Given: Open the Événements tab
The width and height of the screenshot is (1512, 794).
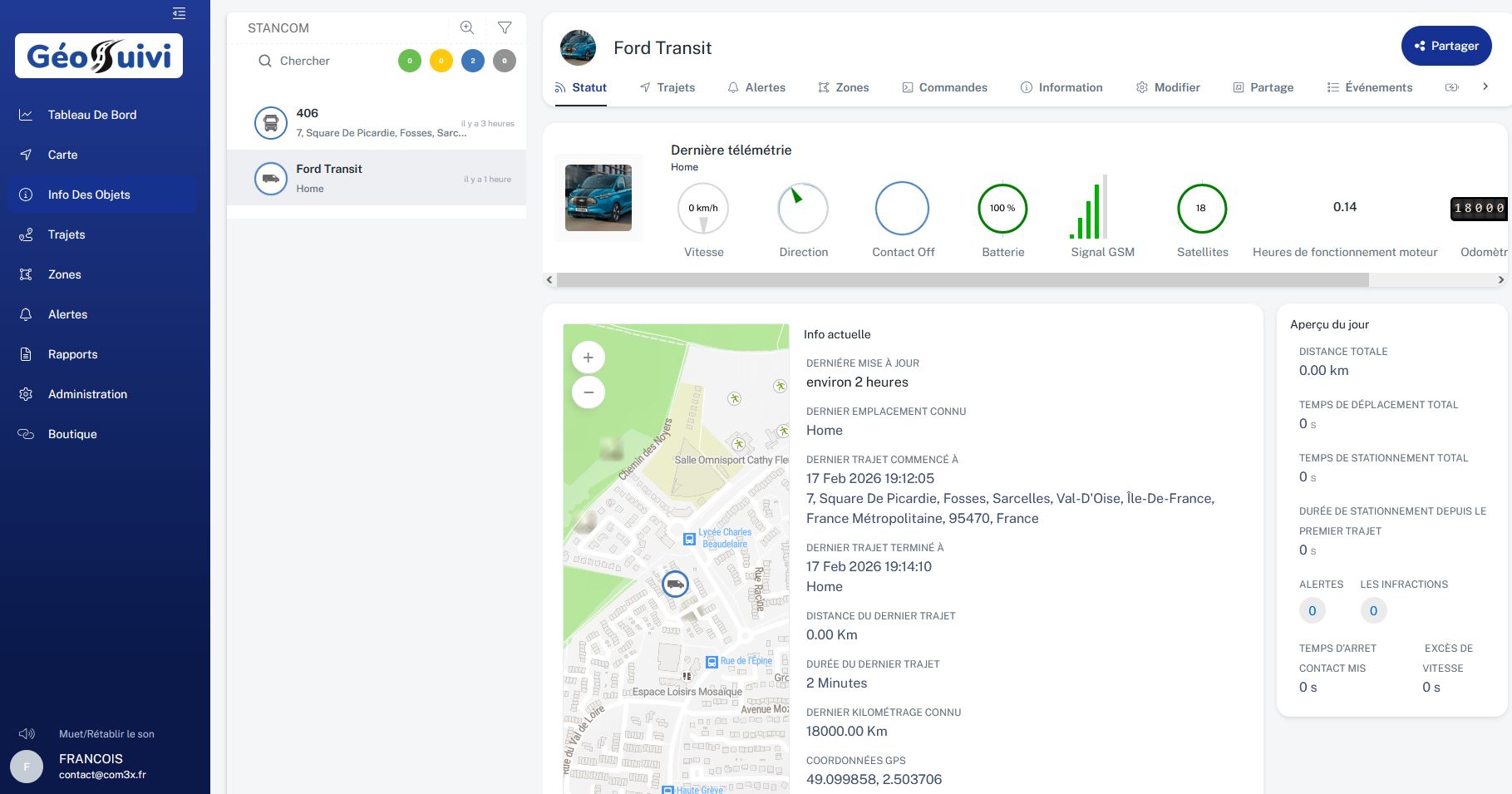Looking at the screenshot, I should 1369,87.
